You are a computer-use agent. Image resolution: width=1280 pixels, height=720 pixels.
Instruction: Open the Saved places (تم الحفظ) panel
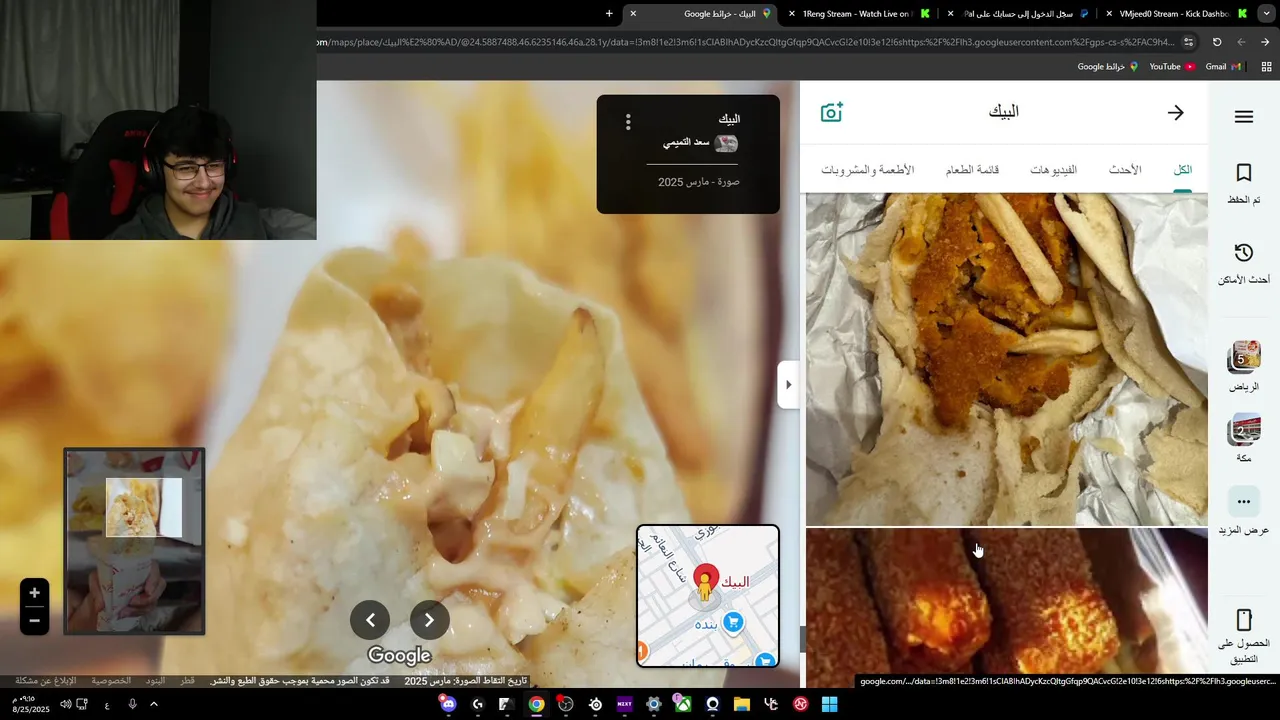click(1243, 185)
